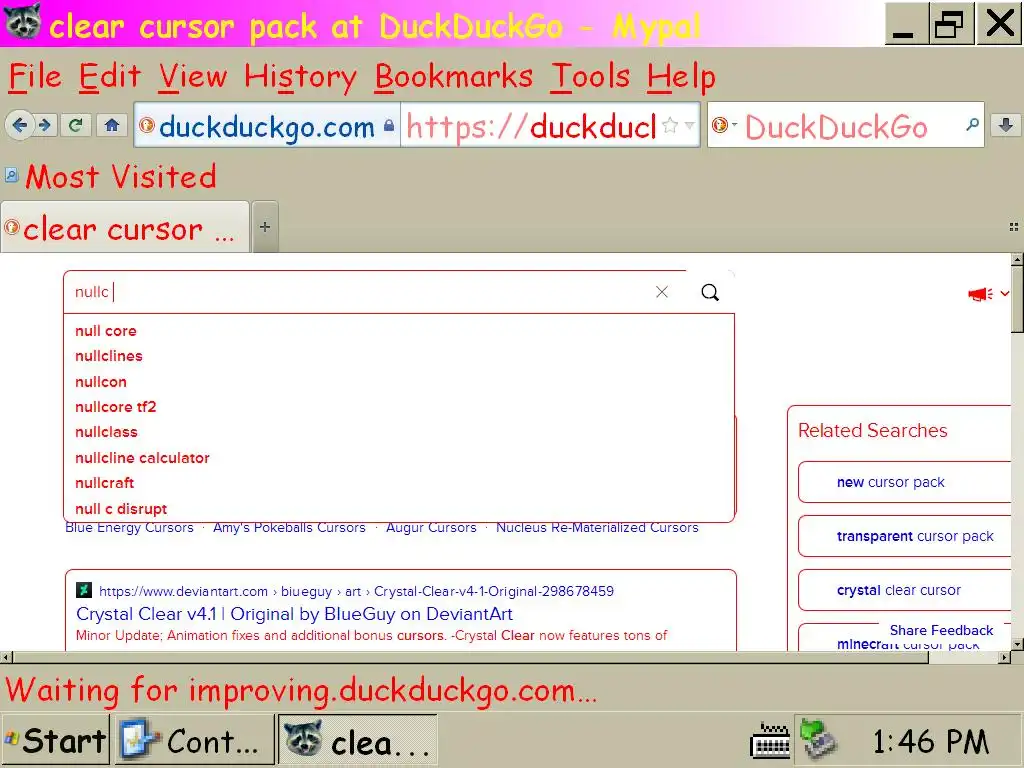Click the tab groups icon on the tab bar
Screen dimensions: 1024x768
point(1014,227)
